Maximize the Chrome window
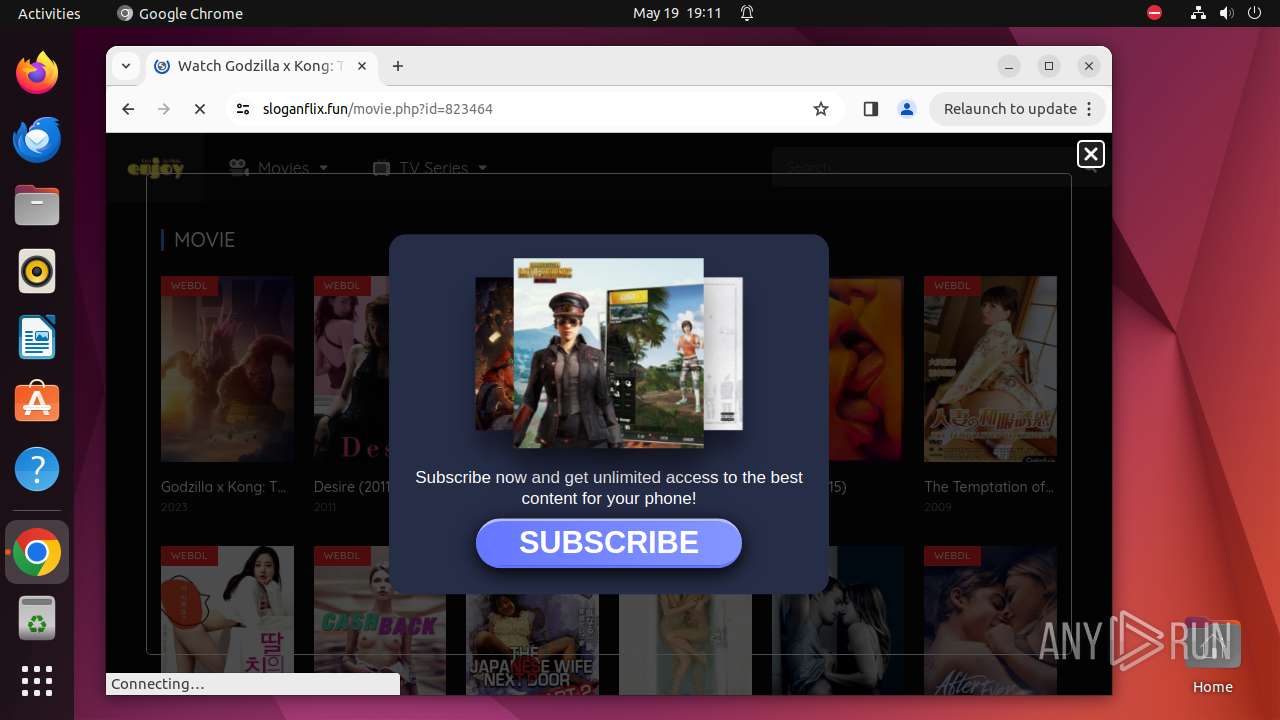Image resolution: width=1280 pixels, height=720 pixels. [x=1049, y=66]
